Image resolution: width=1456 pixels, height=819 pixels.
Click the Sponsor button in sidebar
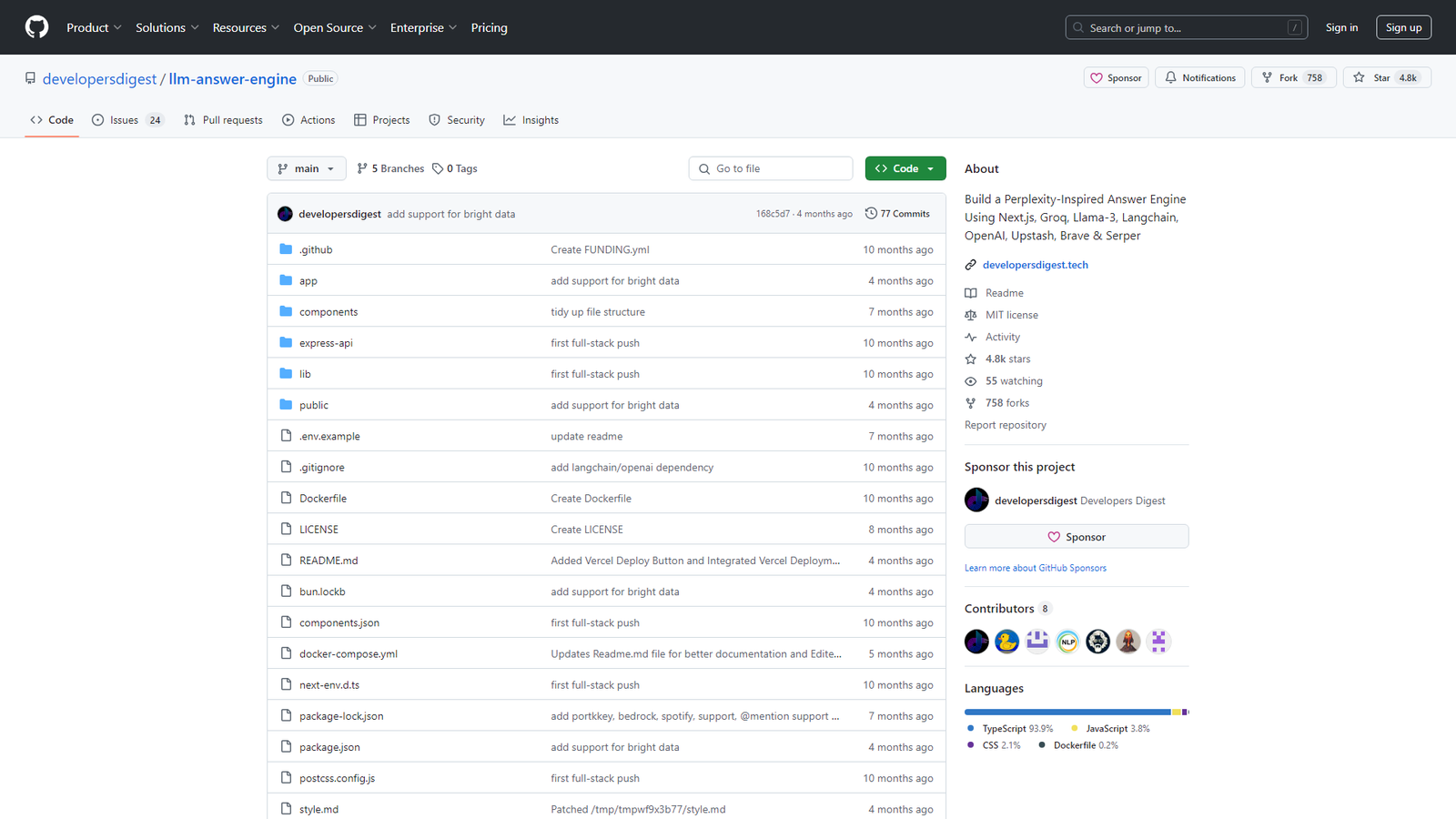click(1077, 537)
